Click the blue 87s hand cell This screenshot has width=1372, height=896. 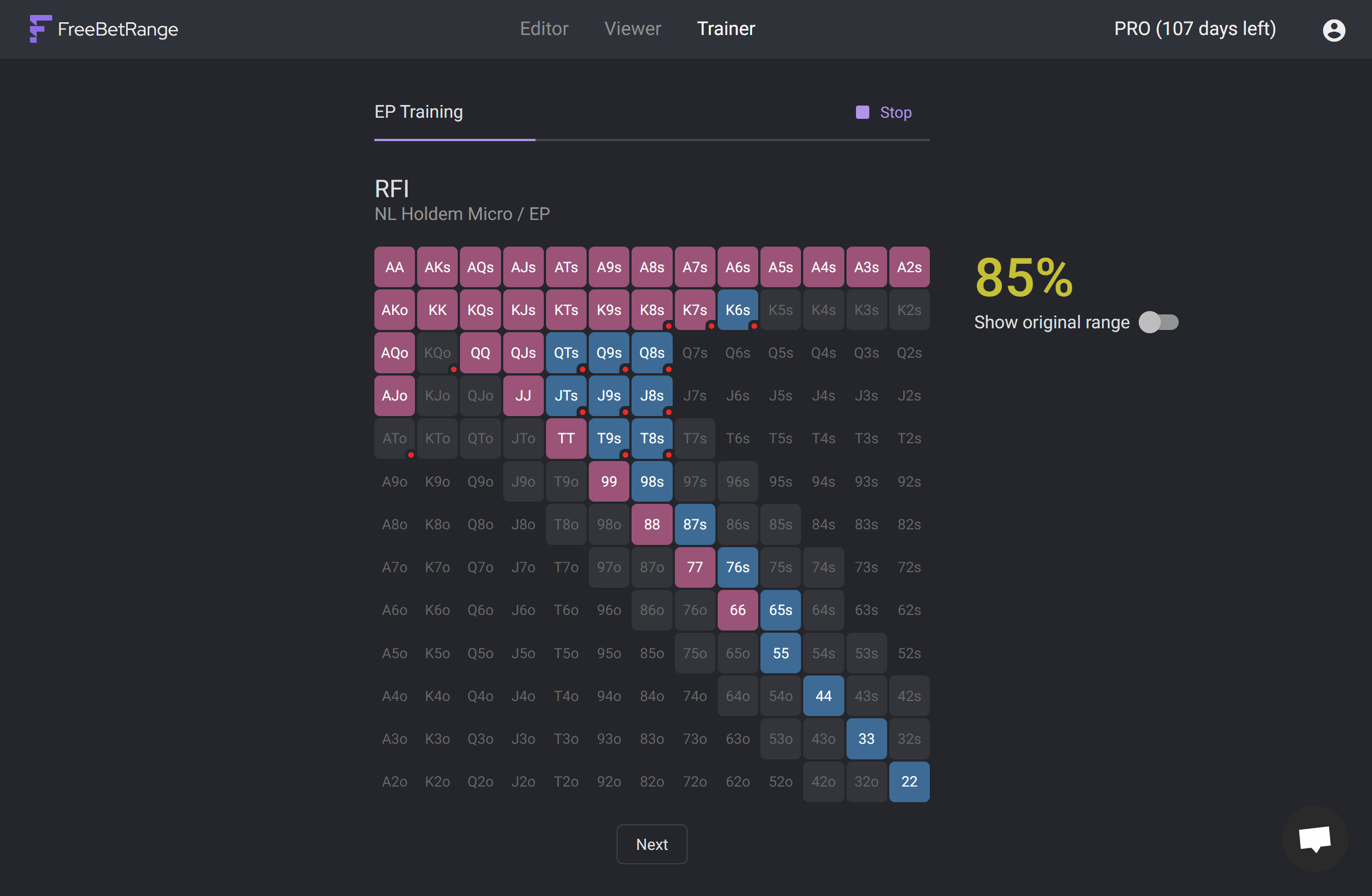pyautogui.click(x=695, y=525)
